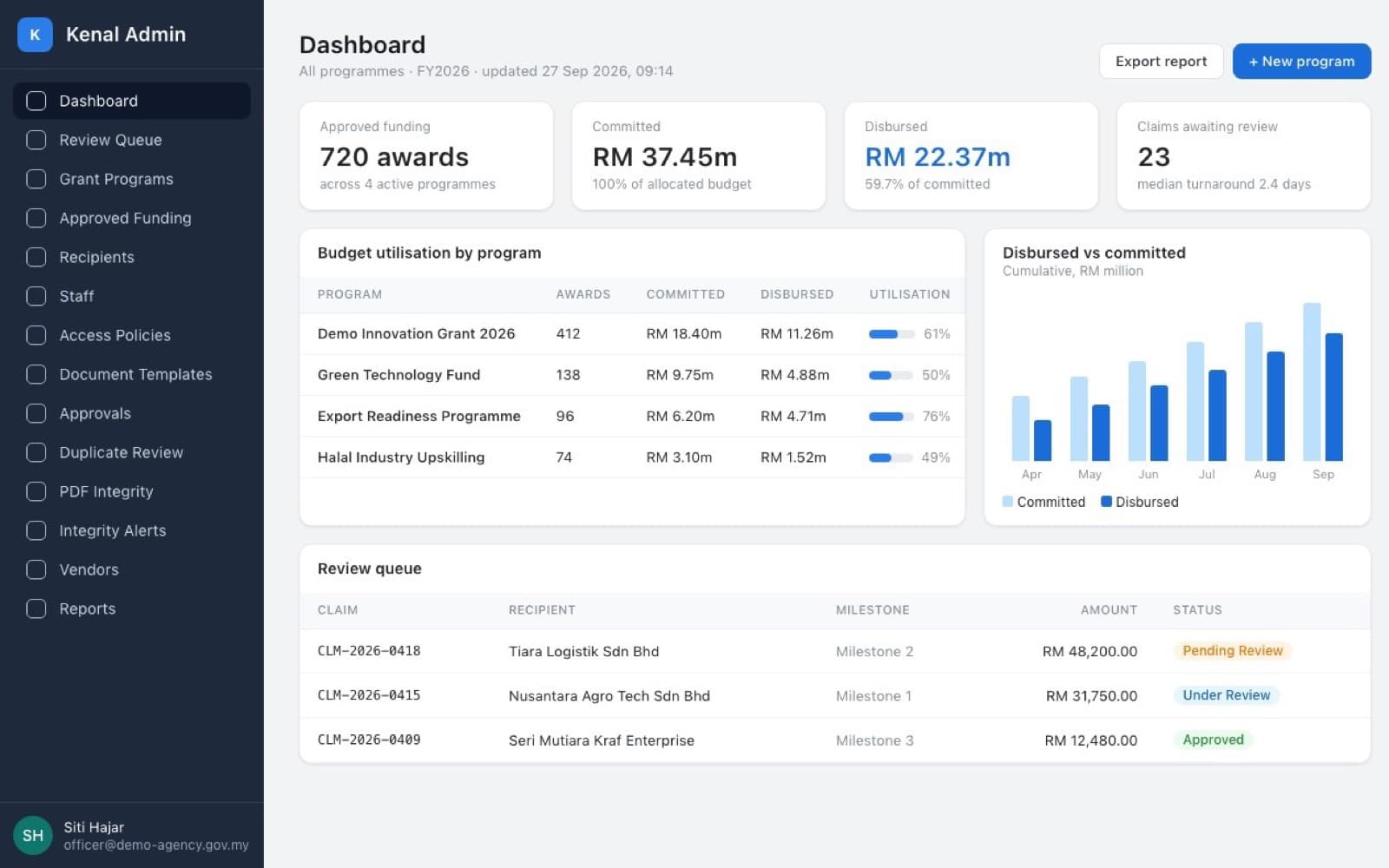Click the Access Policies sidebar icon
The width and height of the screenshot is (1389, 868).
click(x=36, y=335)
